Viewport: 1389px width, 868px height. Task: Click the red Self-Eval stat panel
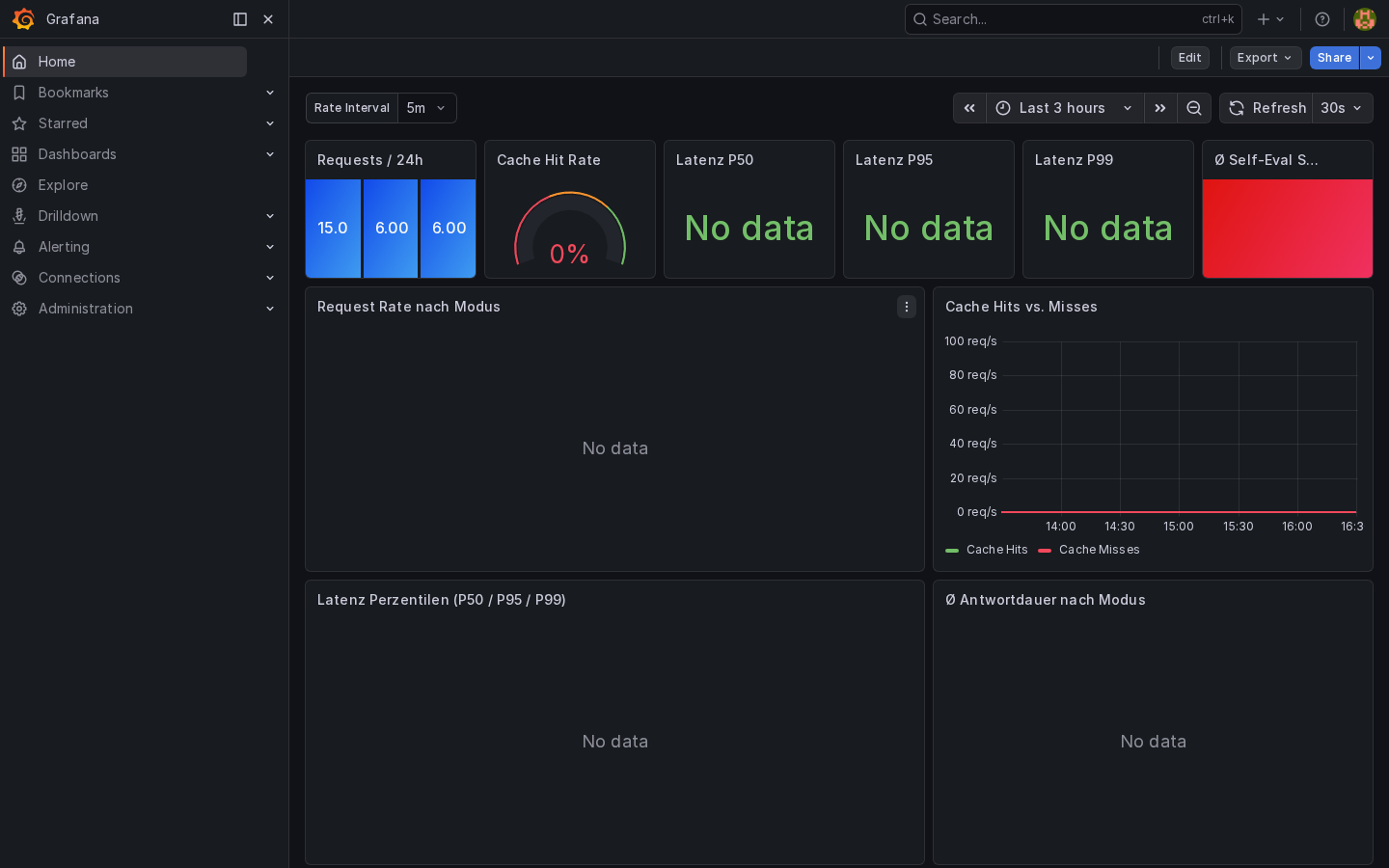[1288, 229]
